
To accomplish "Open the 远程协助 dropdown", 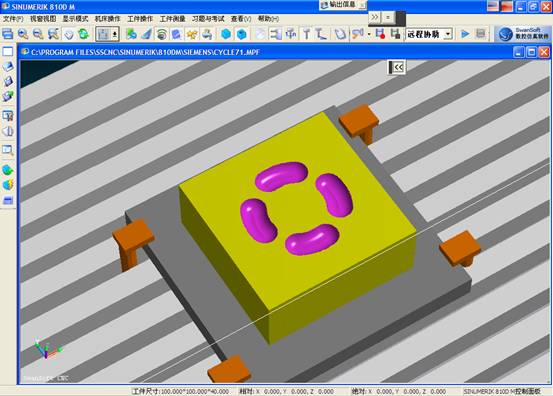I will point(429,34).
